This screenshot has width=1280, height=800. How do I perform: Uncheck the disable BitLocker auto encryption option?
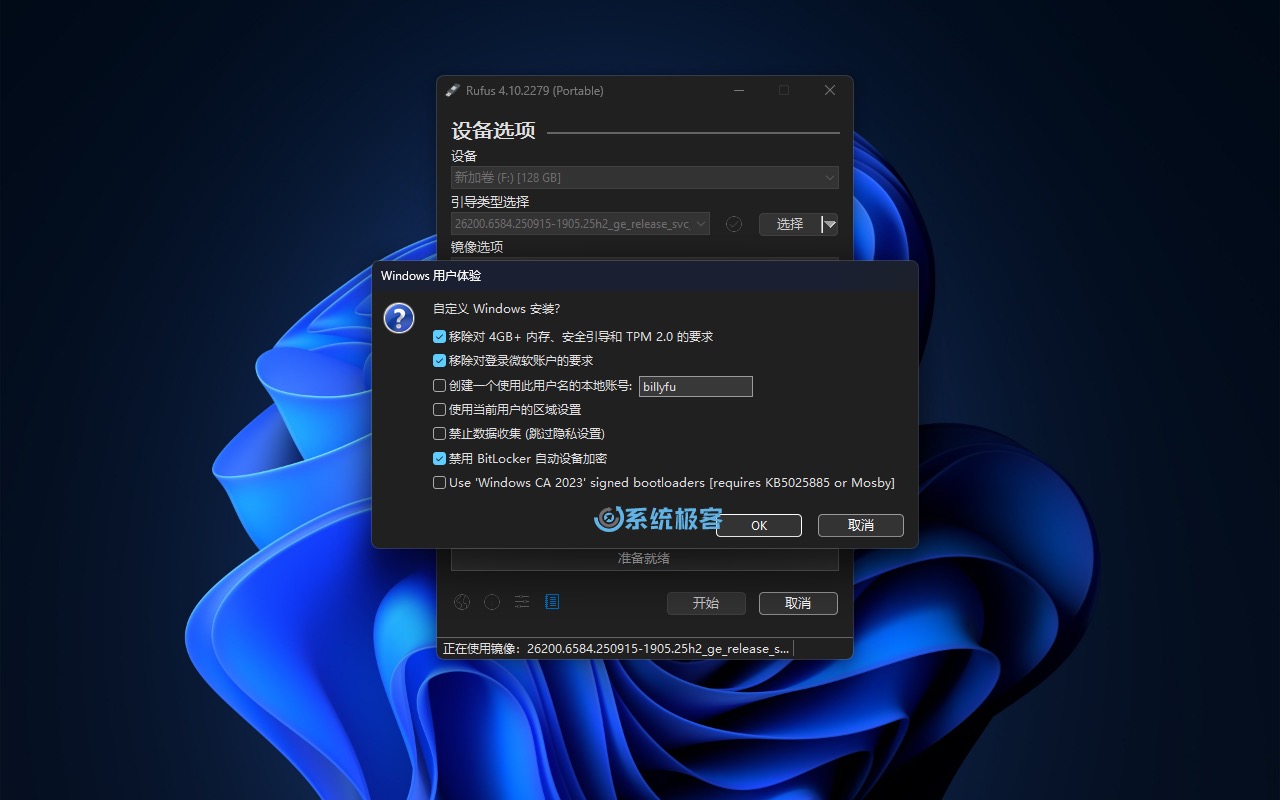439,459
